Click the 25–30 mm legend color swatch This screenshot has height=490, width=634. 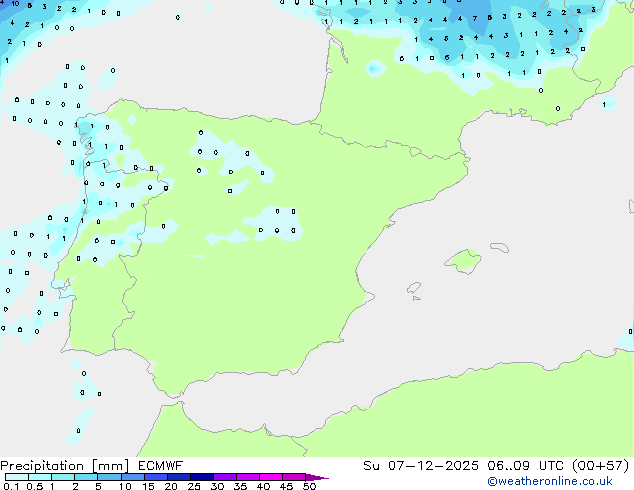[202, 477]
